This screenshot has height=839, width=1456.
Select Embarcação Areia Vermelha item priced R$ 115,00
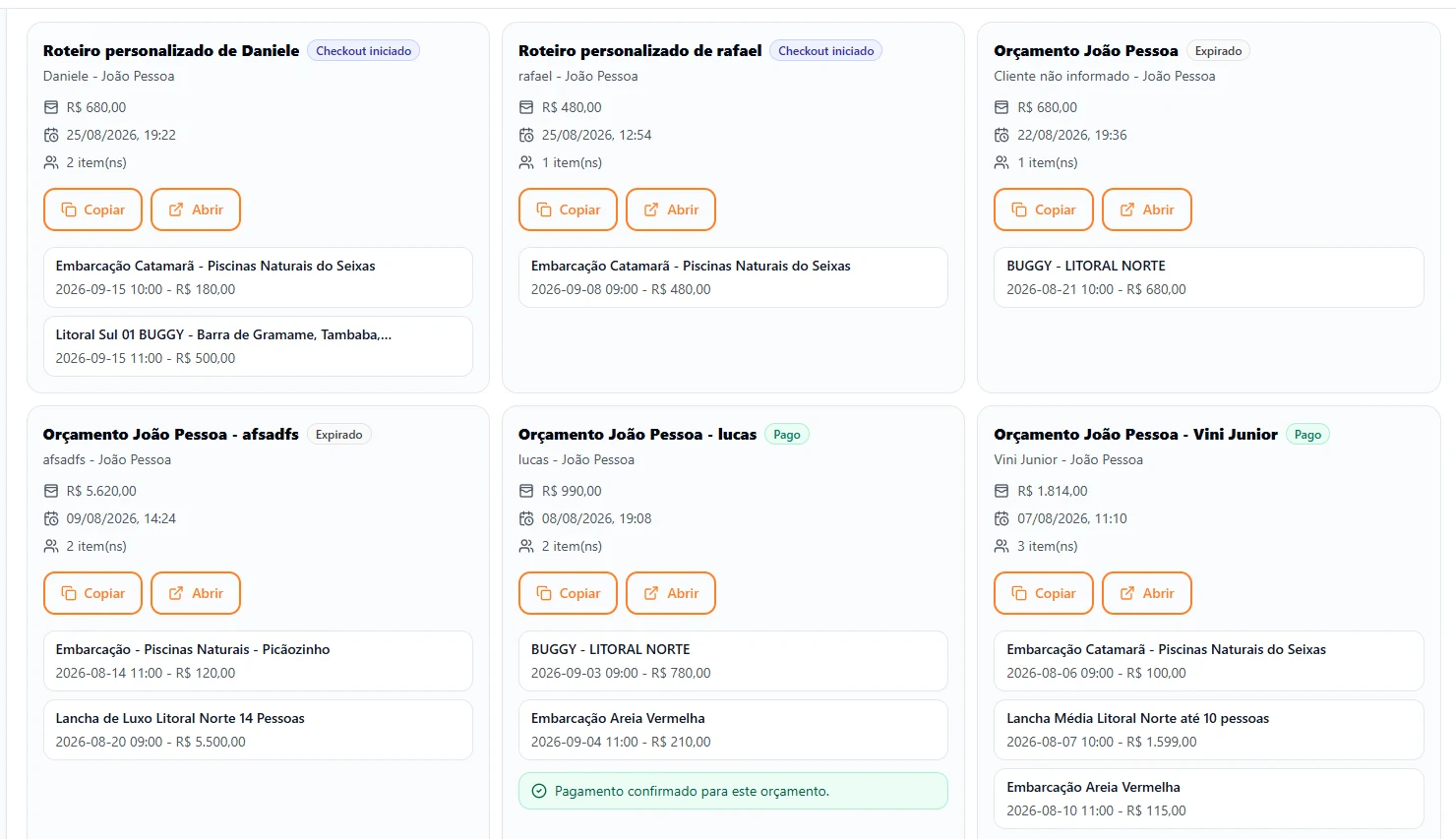coord(1209,799)
